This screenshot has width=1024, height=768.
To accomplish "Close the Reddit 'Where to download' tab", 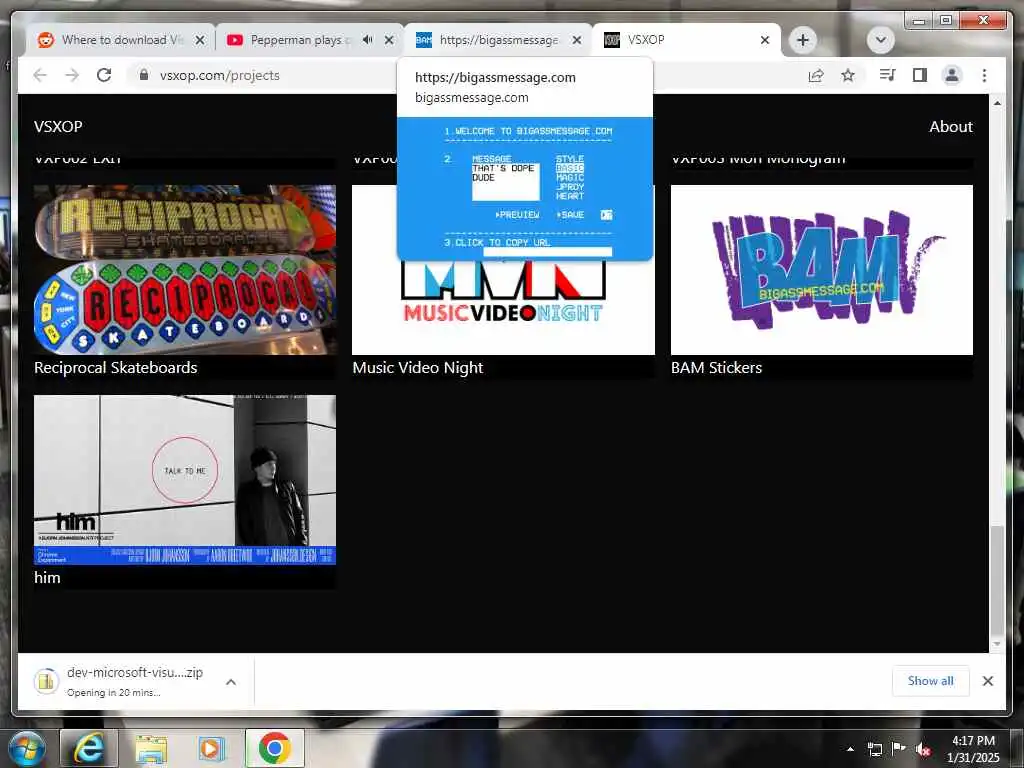I will click(x=200, y=40).
